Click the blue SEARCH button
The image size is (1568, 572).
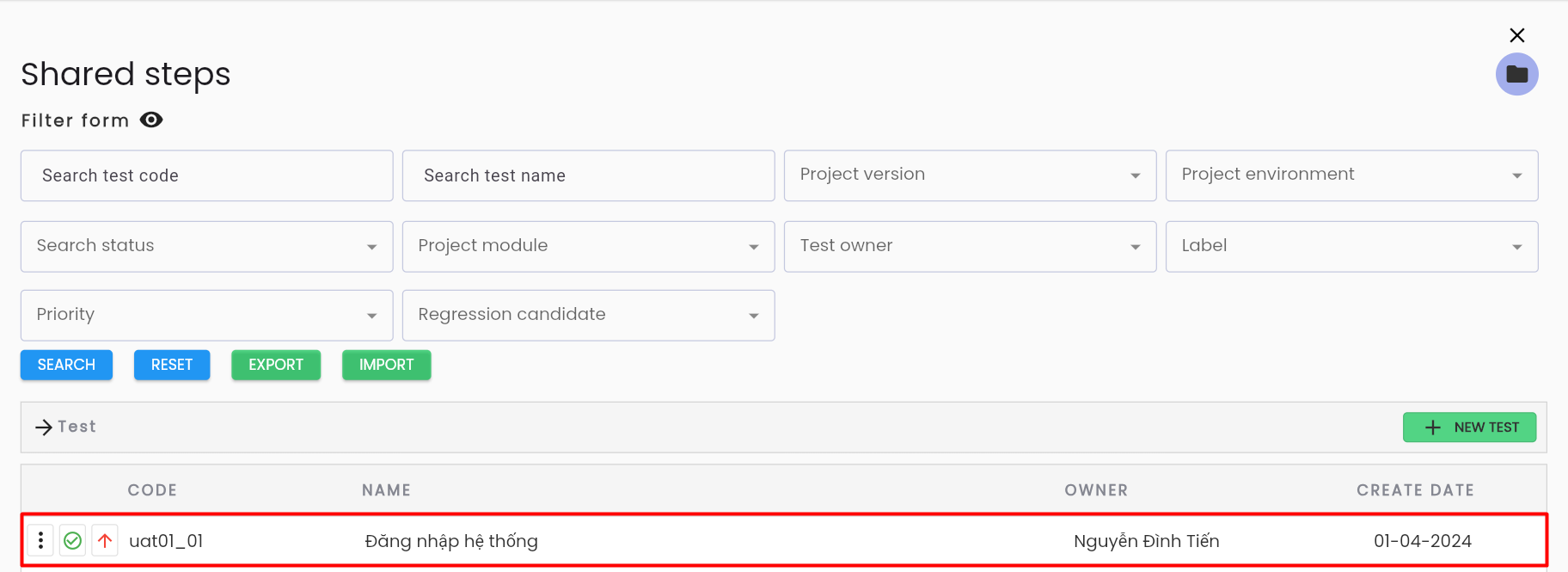click(x=66, y=365)
